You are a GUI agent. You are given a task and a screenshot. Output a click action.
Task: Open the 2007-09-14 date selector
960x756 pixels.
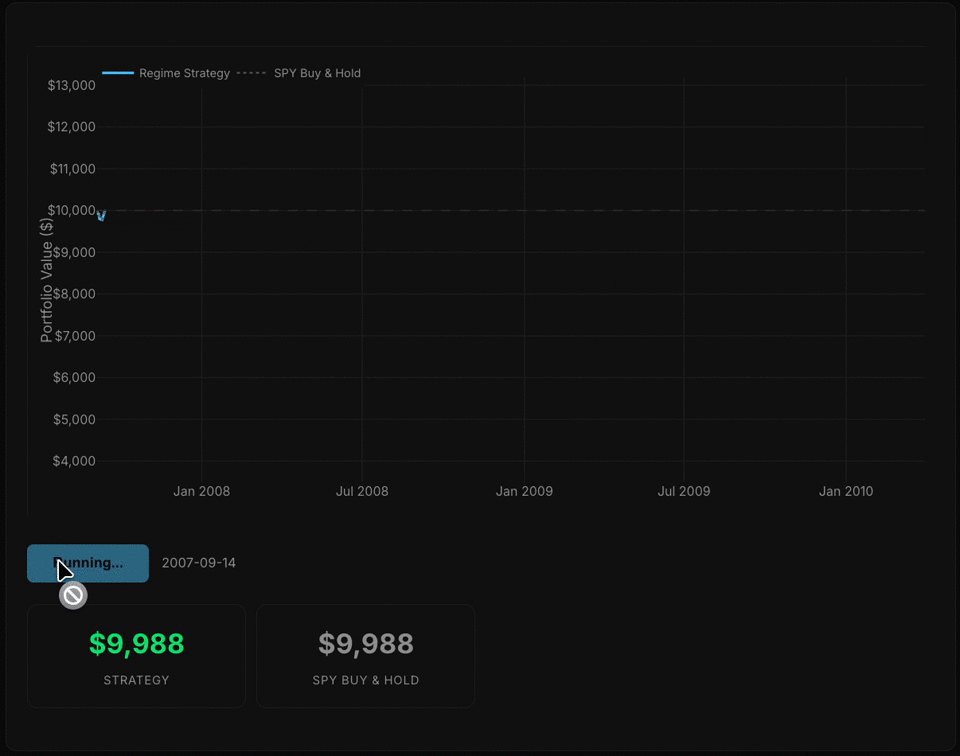199,562
